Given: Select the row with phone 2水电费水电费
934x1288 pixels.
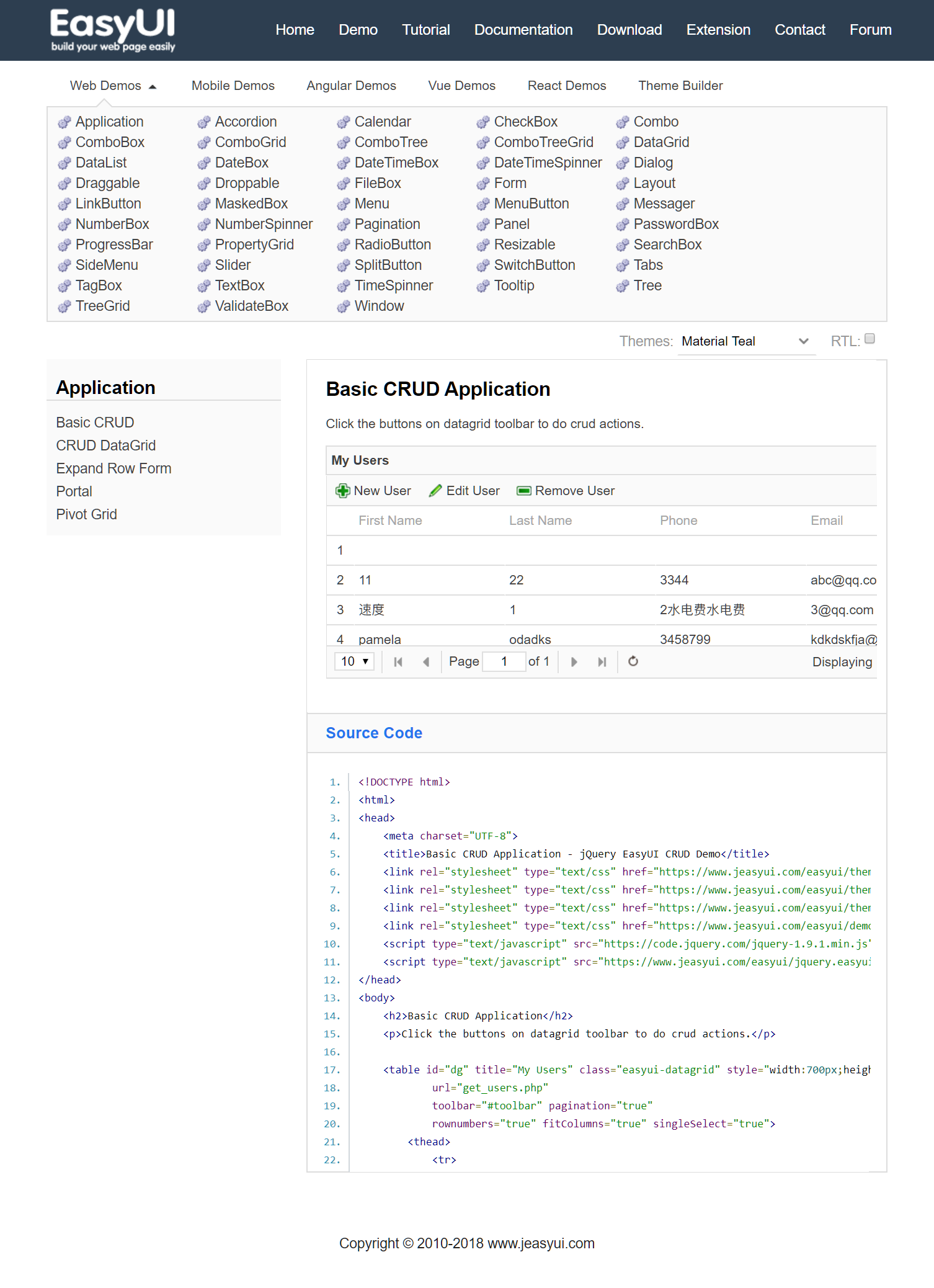Looking at the screenshot, I should point(602,610).
